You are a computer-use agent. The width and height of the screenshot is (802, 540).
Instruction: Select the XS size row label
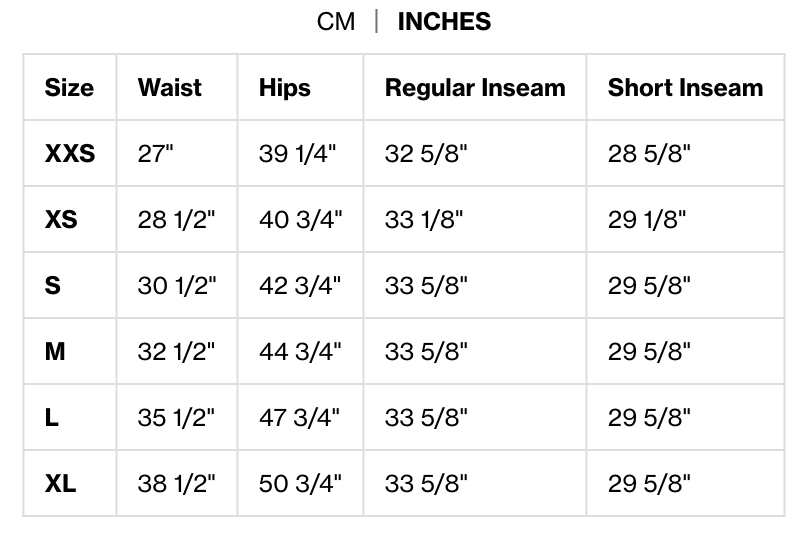61,219
